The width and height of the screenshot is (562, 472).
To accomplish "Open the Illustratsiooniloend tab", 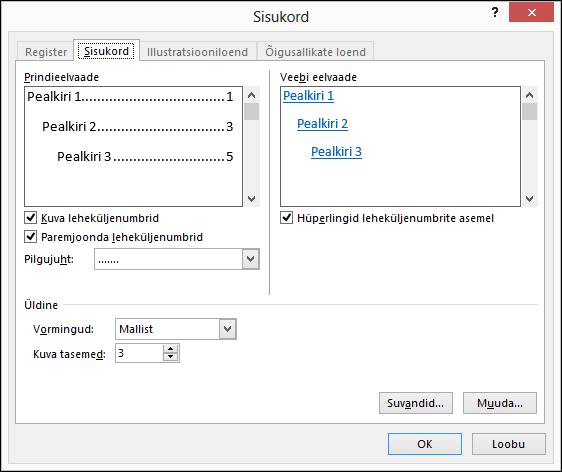I will point(197,52).
